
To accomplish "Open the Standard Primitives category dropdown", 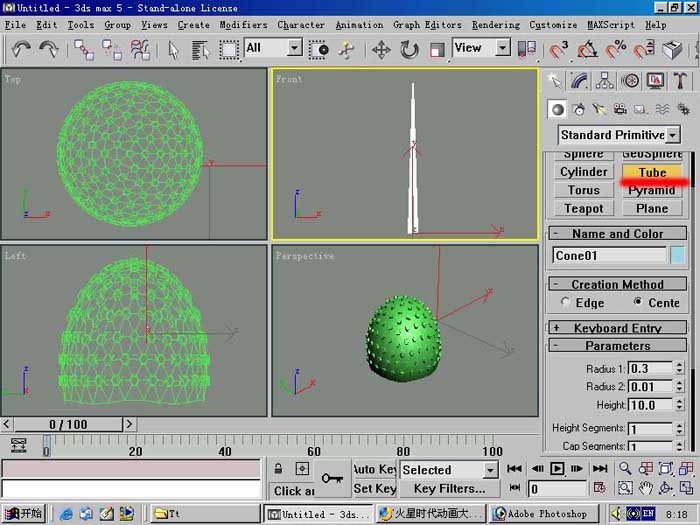I will point(619,135).
